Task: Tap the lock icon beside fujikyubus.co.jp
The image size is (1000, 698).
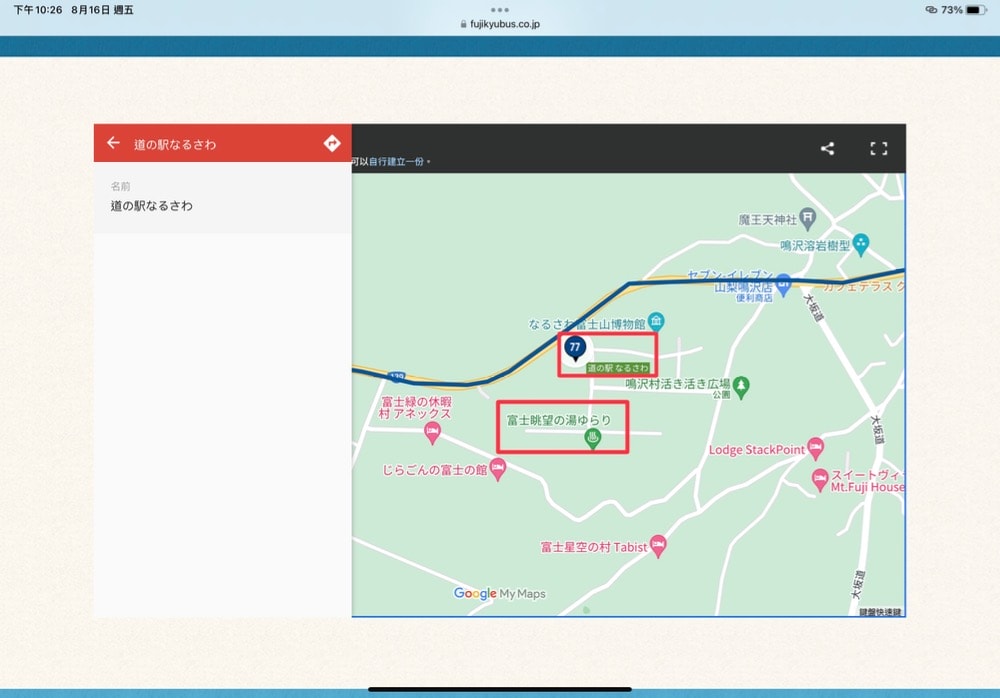Action: [464, 24]
